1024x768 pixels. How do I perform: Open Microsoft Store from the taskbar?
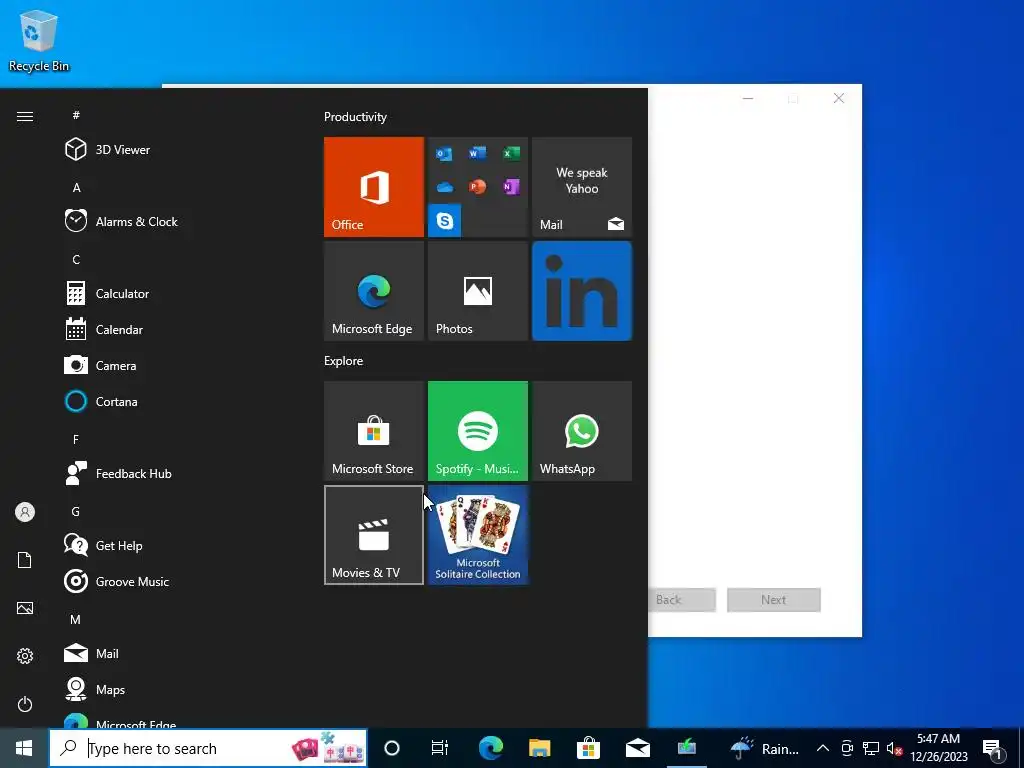pyautogui.click(x=588, y=748)
